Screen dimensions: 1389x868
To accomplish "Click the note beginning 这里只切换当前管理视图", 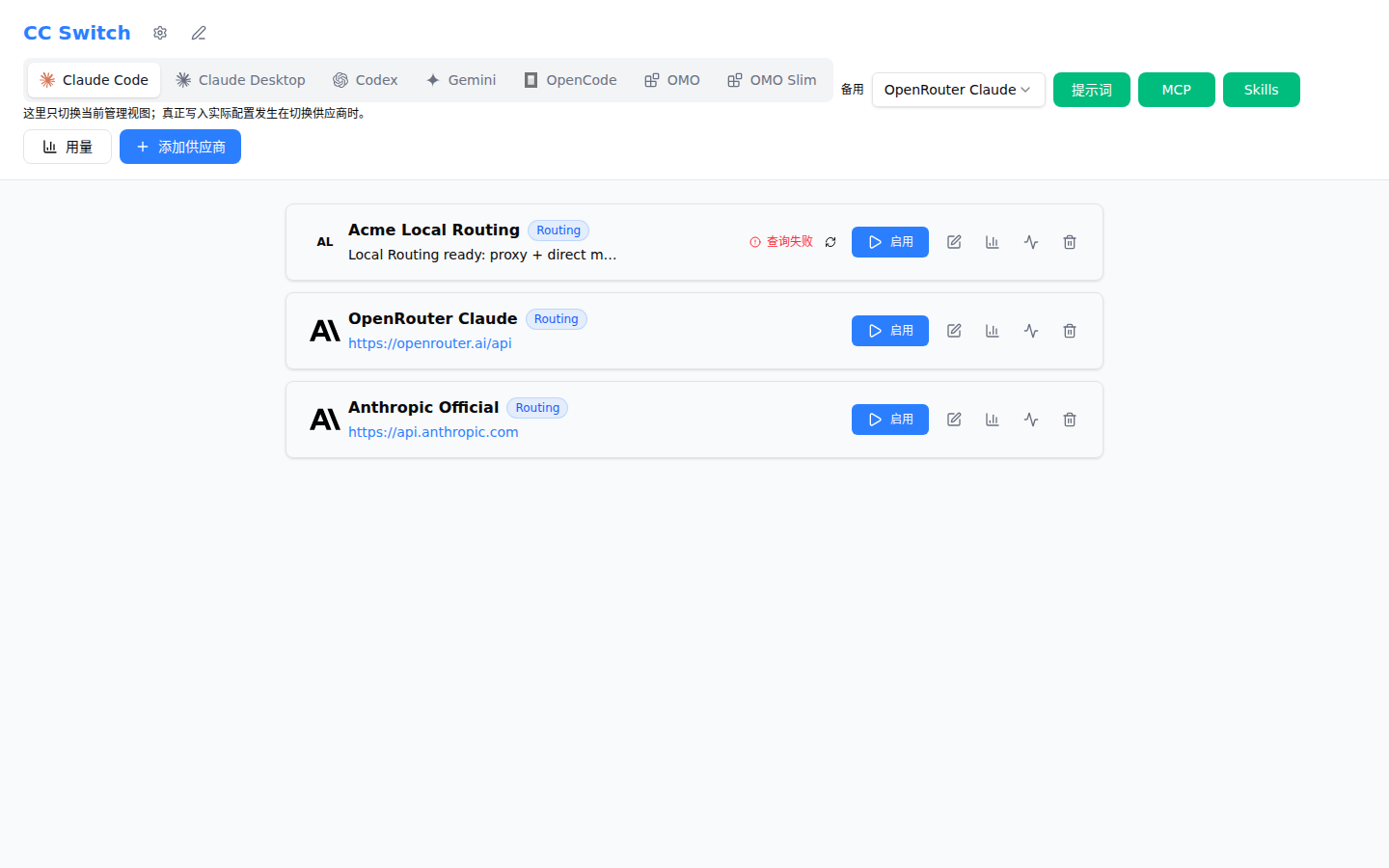I will tap(197, 113).
